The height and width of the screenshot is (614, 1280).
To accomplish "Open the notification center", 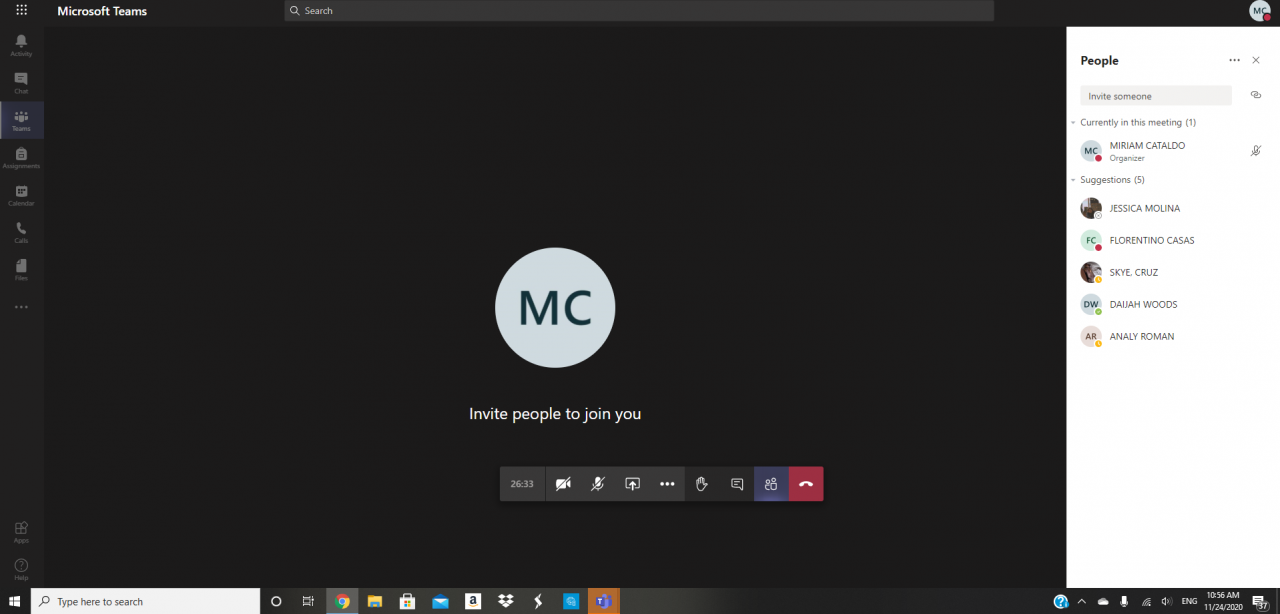I will click(1262, 601).
